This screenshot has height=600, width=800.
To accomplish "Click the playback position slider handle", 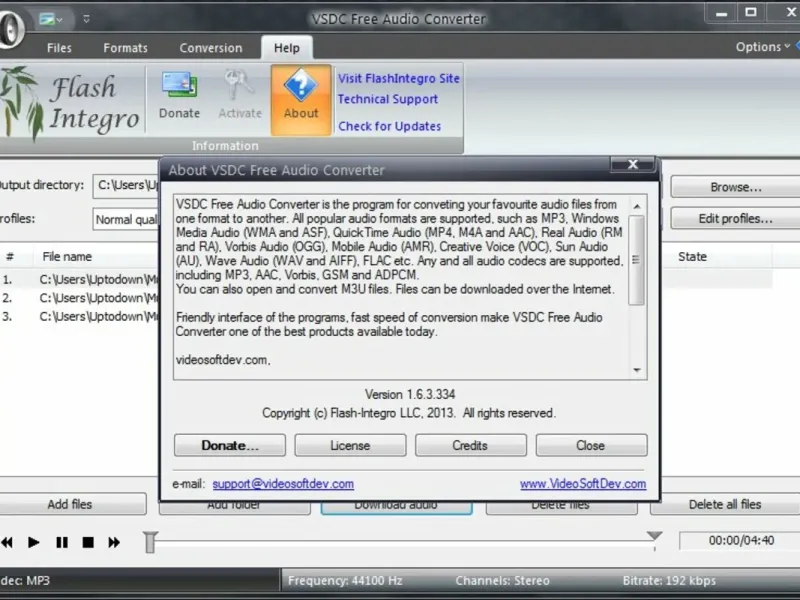I will point(150,542).
